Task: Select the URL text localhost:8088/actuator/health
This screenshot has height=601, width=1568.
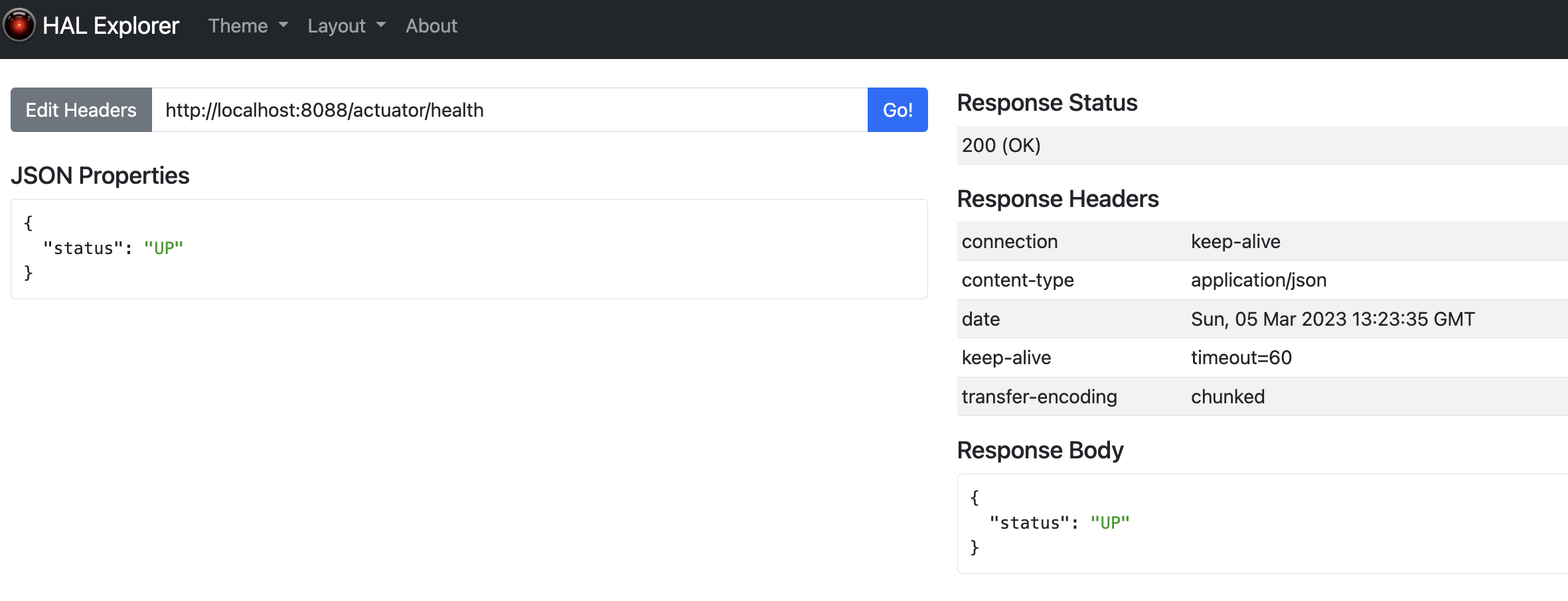Action: [x=325, y=110]
